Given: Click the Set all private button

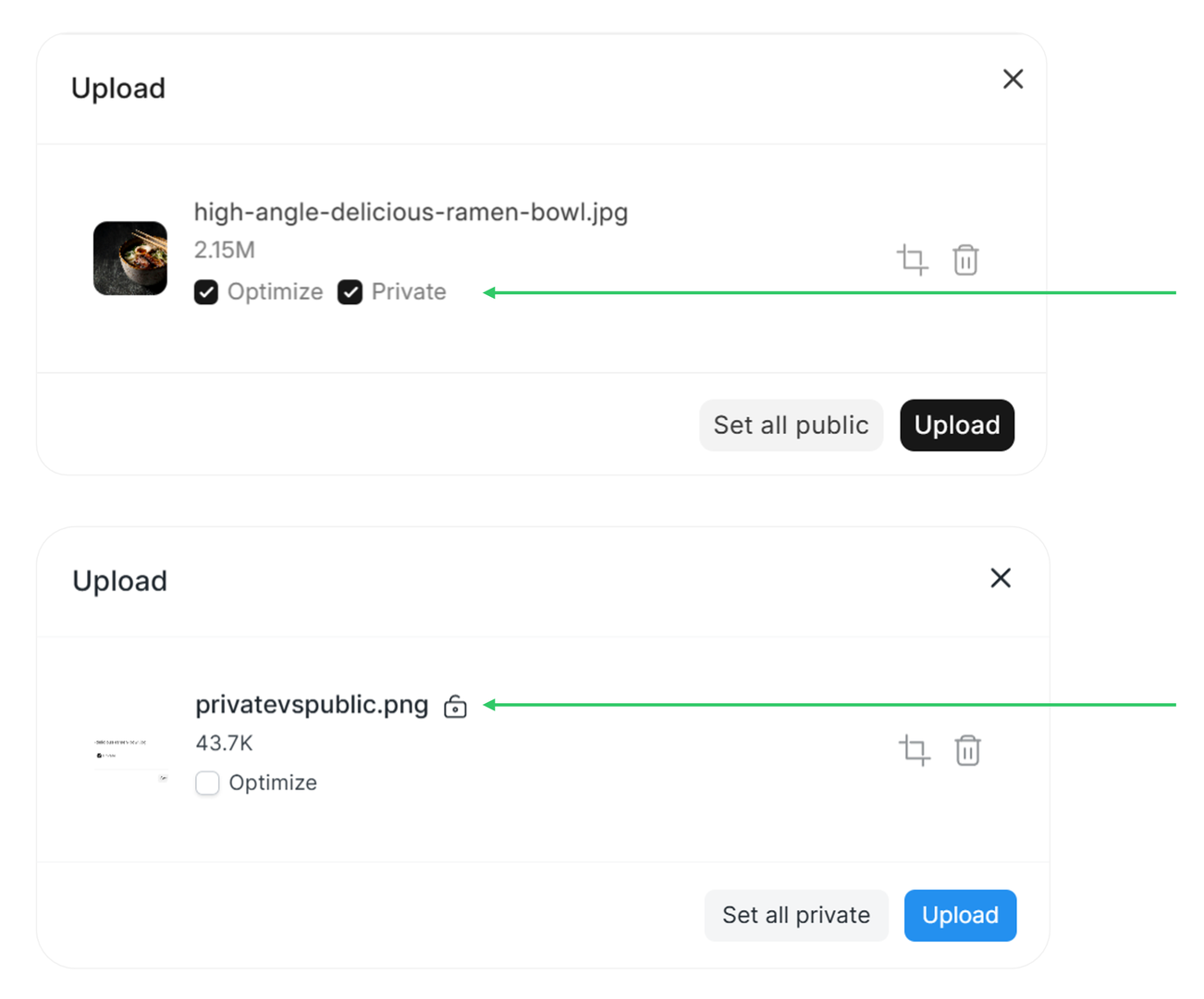Looking at the screenshot, I should click(796, 916).
